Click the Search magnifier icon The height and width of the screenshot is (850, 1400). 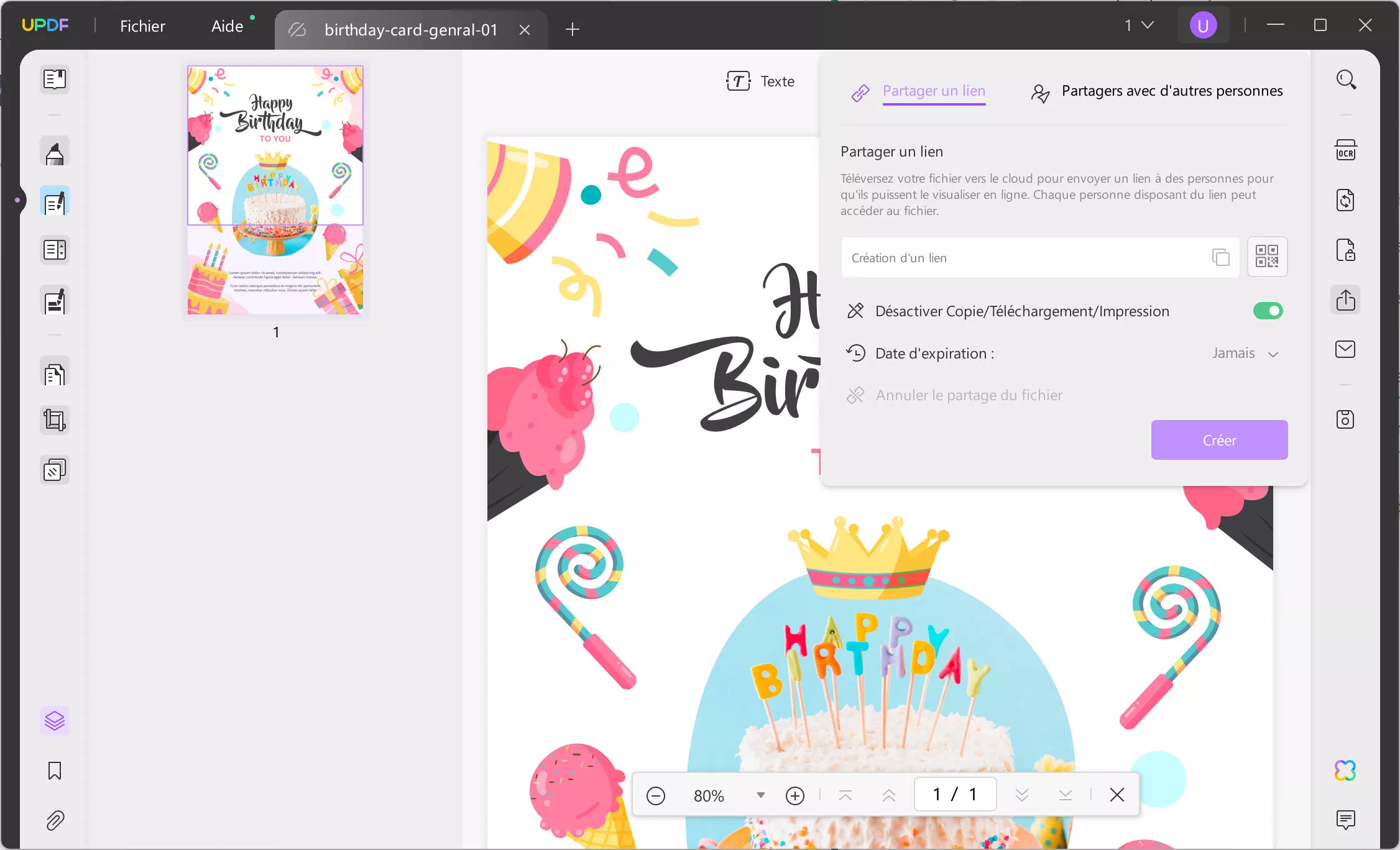[x=1346, y=80]
